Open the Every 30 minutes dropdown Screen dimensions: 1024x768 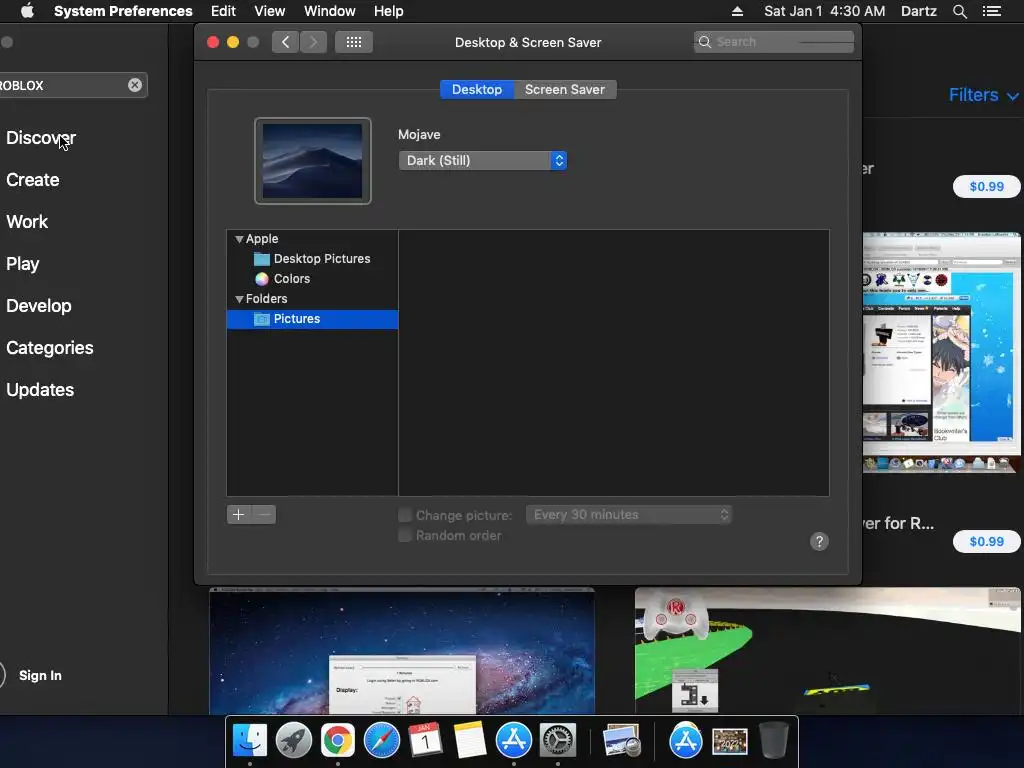[x=628, y=515]
